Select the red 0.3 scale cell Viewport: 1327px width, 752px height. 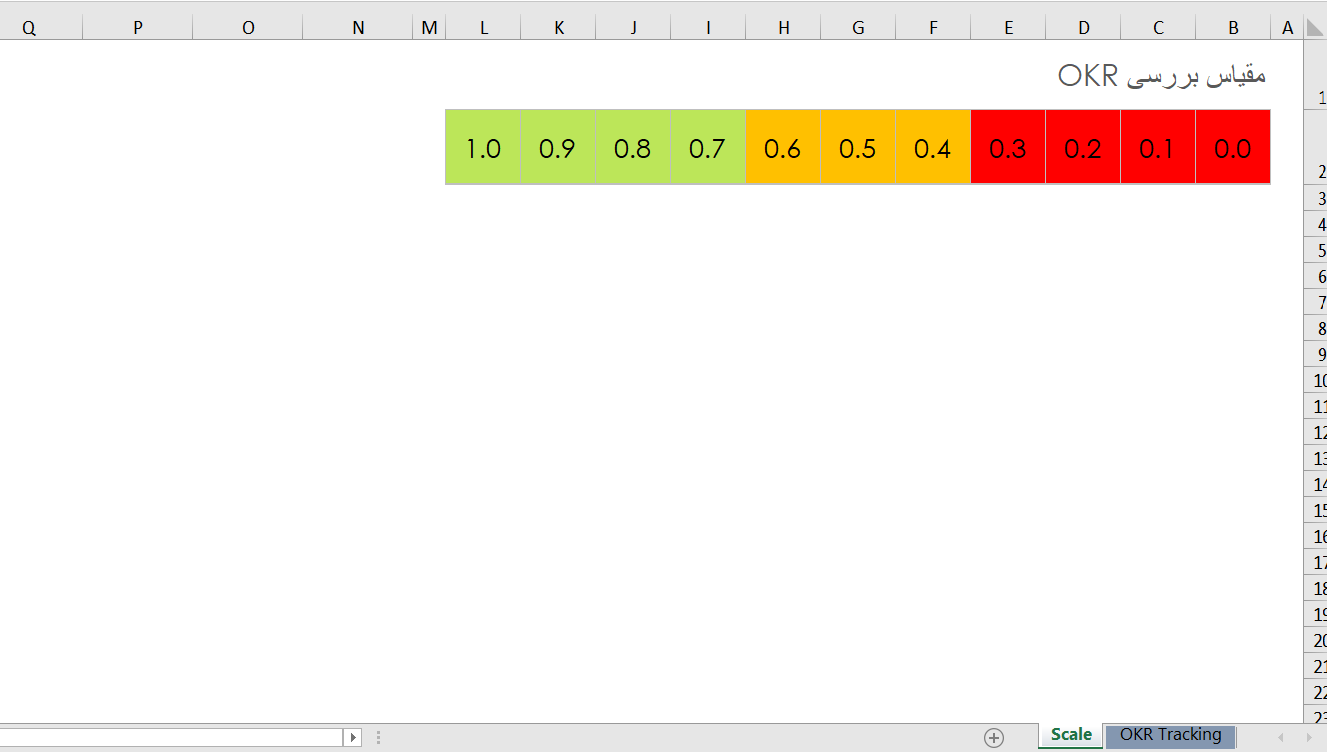[x=1008, y=147]
